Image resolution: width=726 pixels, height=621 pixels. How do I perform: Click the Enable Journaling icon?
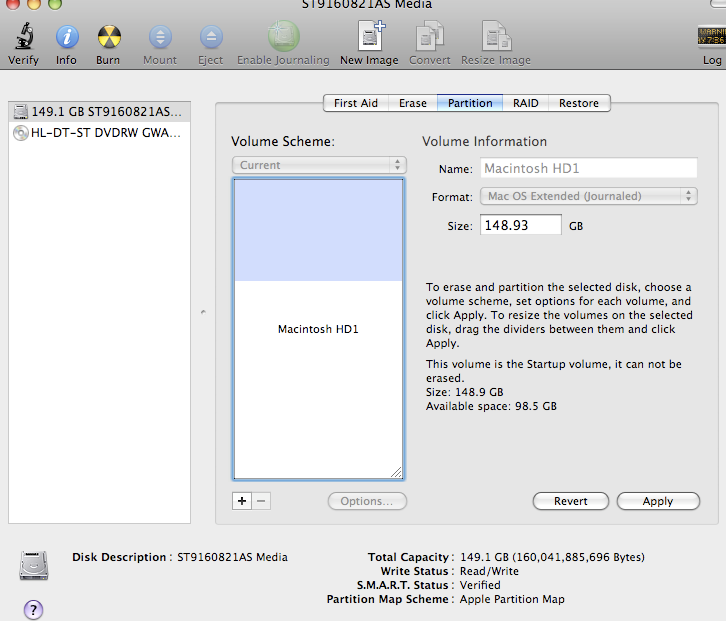(x=283, y=36)
